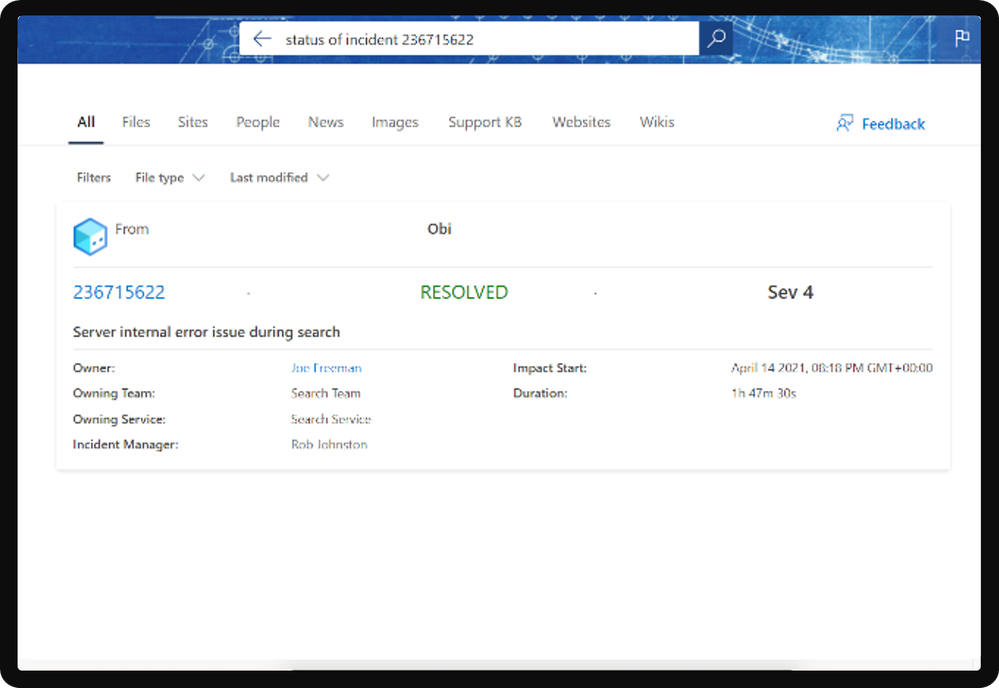Image resolution: width=999 pixels, height=688 pixels.
Task: Click the Rob Johnston incident manager name
Action: [x=329, y=445]
